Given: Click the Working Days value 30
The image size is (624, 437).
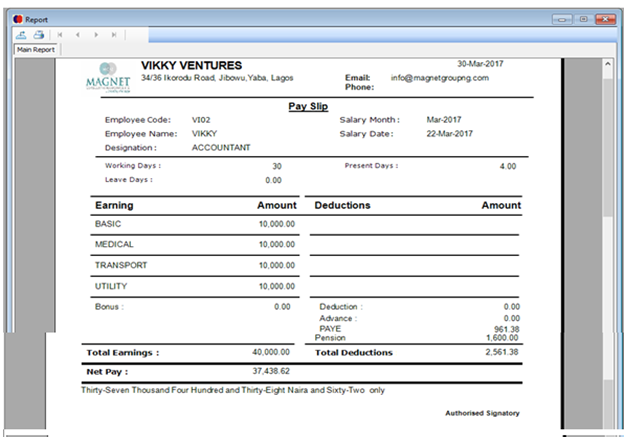Looking at the screenshot, I should 277,166.
